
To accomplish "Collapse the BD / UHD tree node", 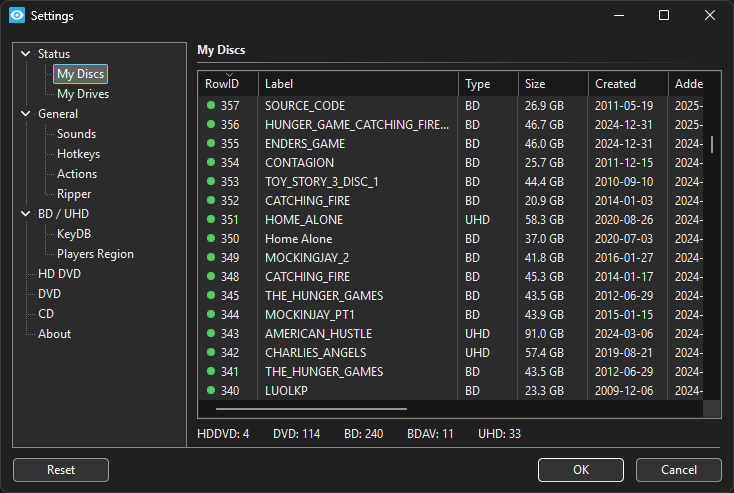I will (x=25, y=214).
